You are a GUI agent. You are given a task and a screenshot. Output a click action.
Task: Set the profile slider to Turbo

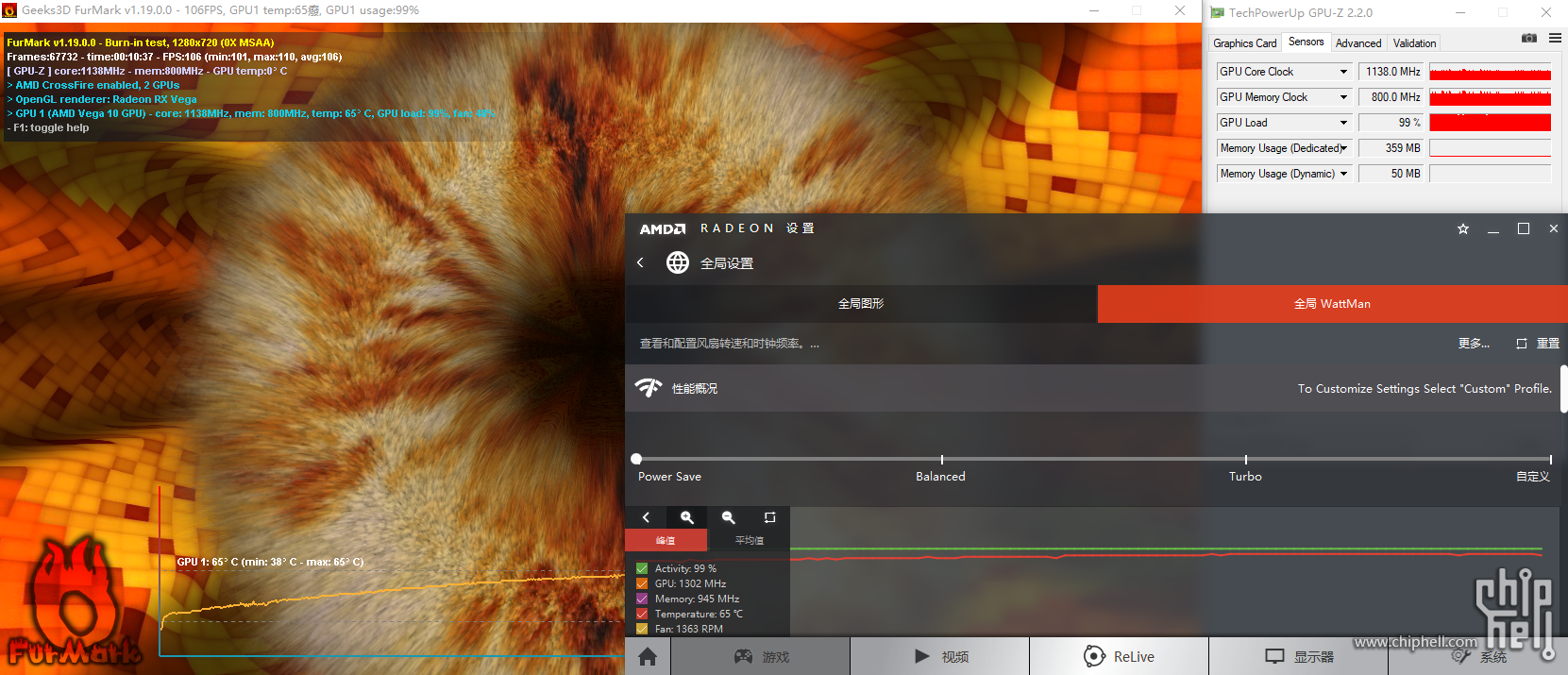1246,459
